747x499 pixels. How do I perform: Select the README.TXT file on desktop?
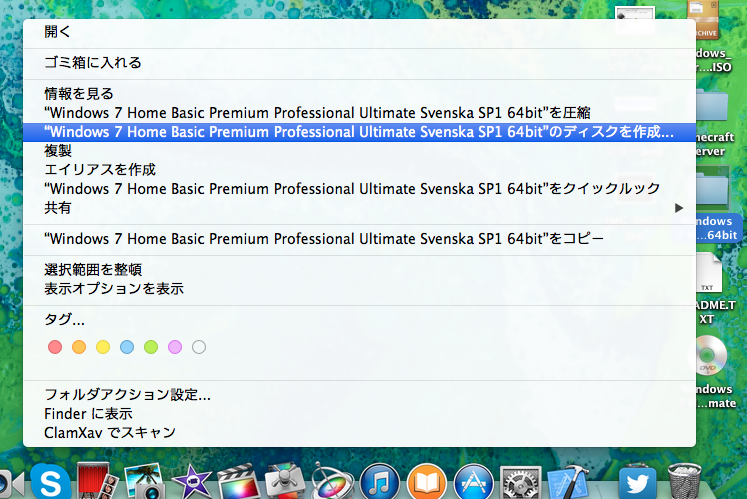pyautogui.click(x=710, y=274)
